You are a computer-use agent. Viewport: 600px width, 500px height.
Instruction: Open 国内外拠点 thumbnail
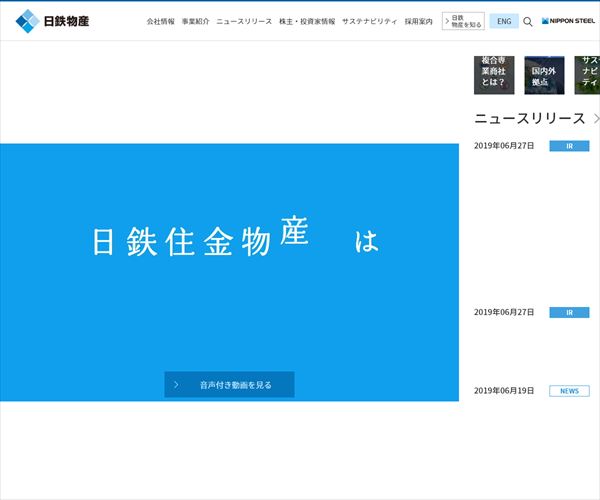pos(544,75)
